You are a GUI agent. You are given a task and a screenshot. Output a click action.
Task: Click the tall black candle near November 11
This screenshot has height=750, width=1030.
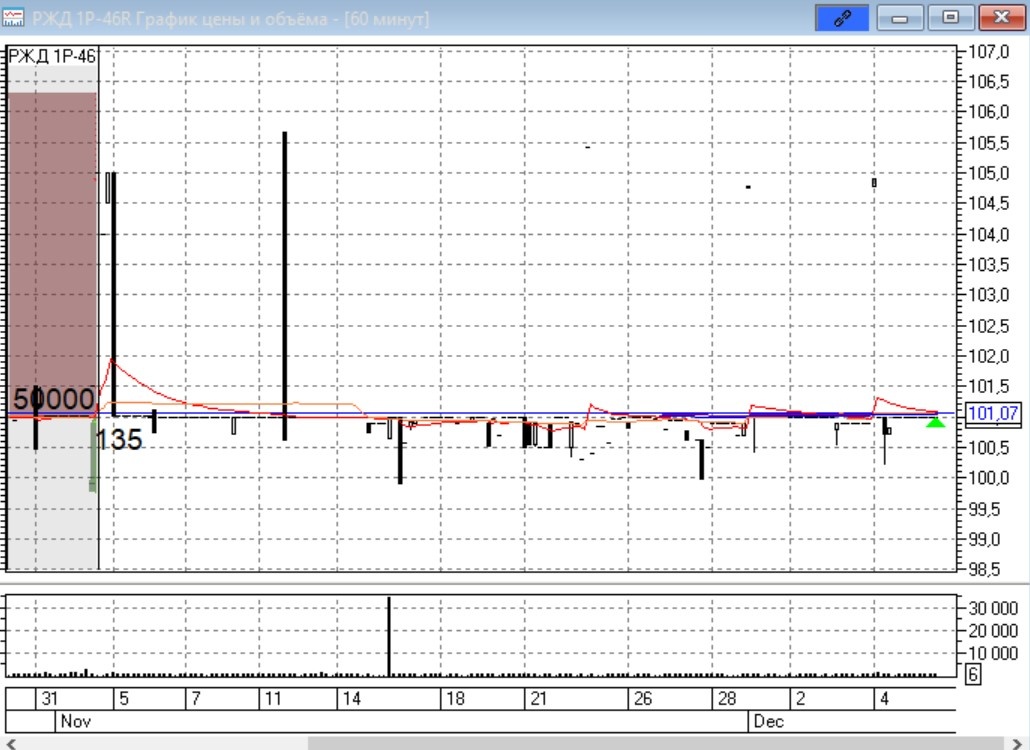[285, 286]
